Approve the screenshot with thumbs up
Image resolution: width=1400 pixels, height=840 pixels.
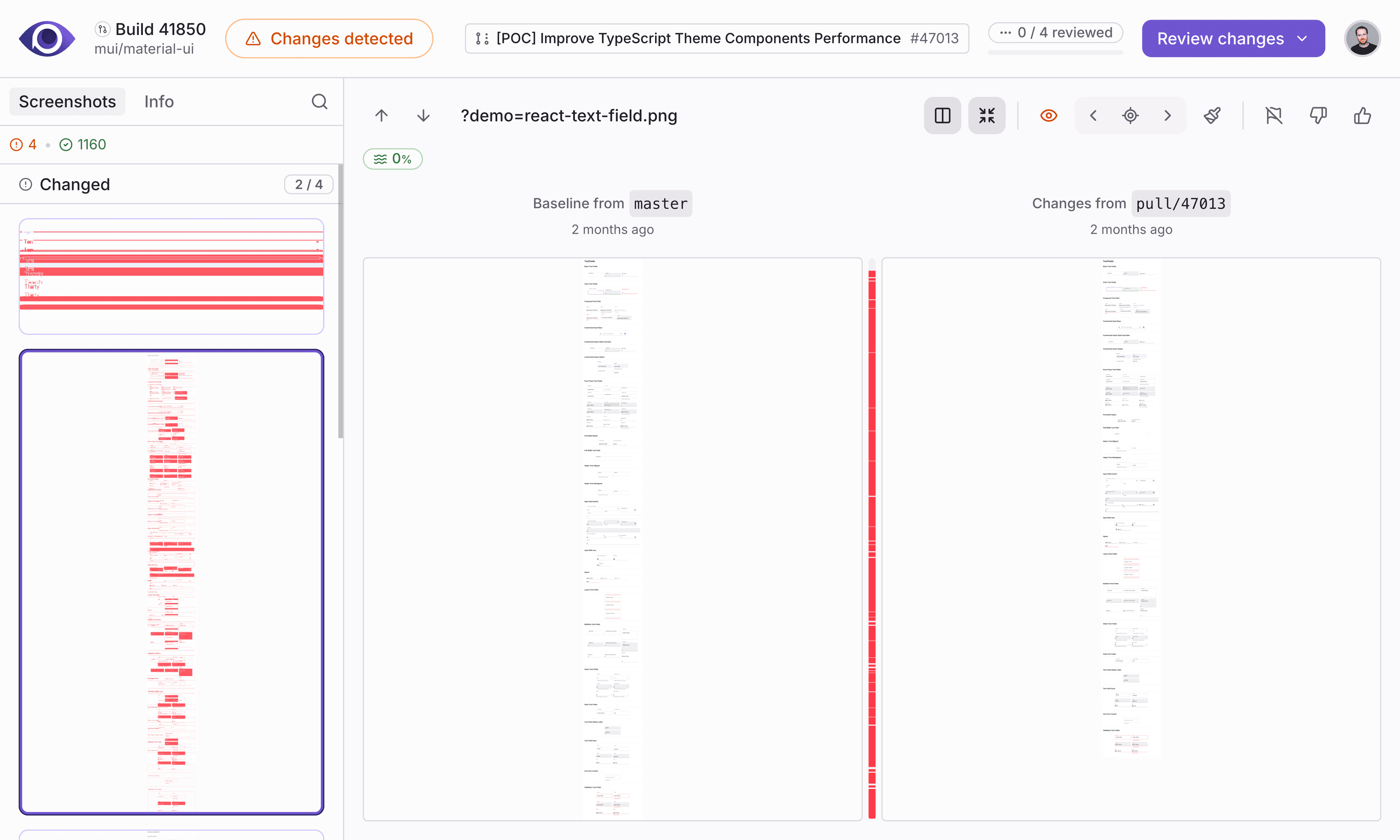click(1362, 116)
